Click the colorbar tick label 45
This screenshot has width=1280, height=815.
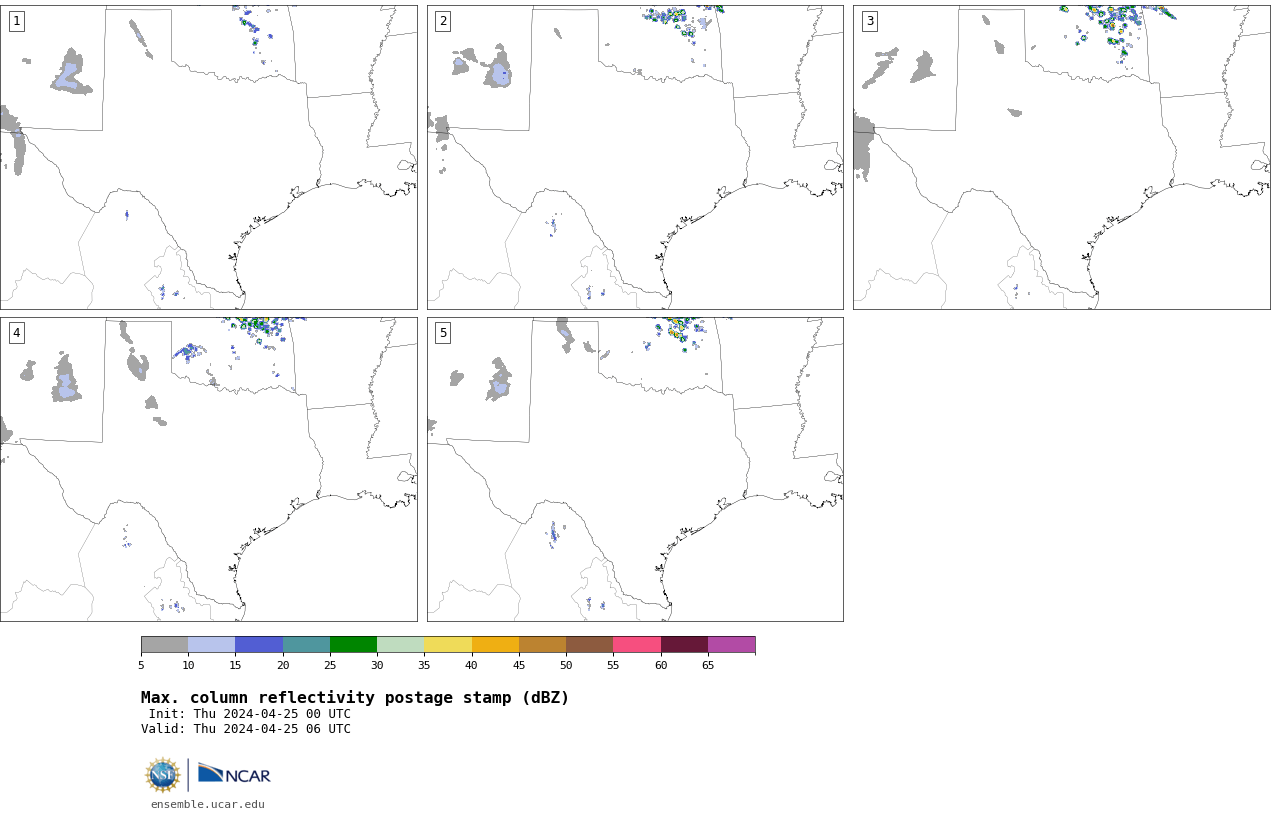pos(519,665)
